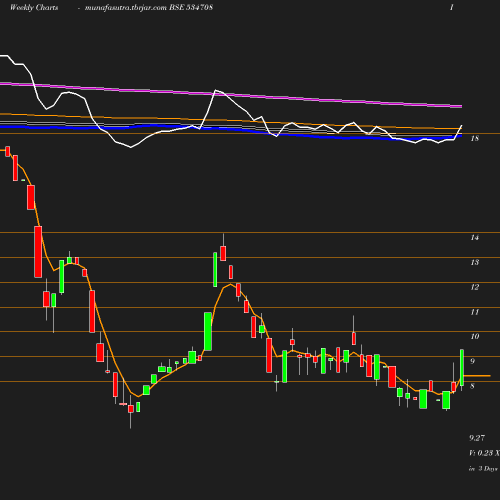The width and height of the screenshot is (500, 500).
Task: Click the tall green candle at far right
Action: click(x=462, y=368)
